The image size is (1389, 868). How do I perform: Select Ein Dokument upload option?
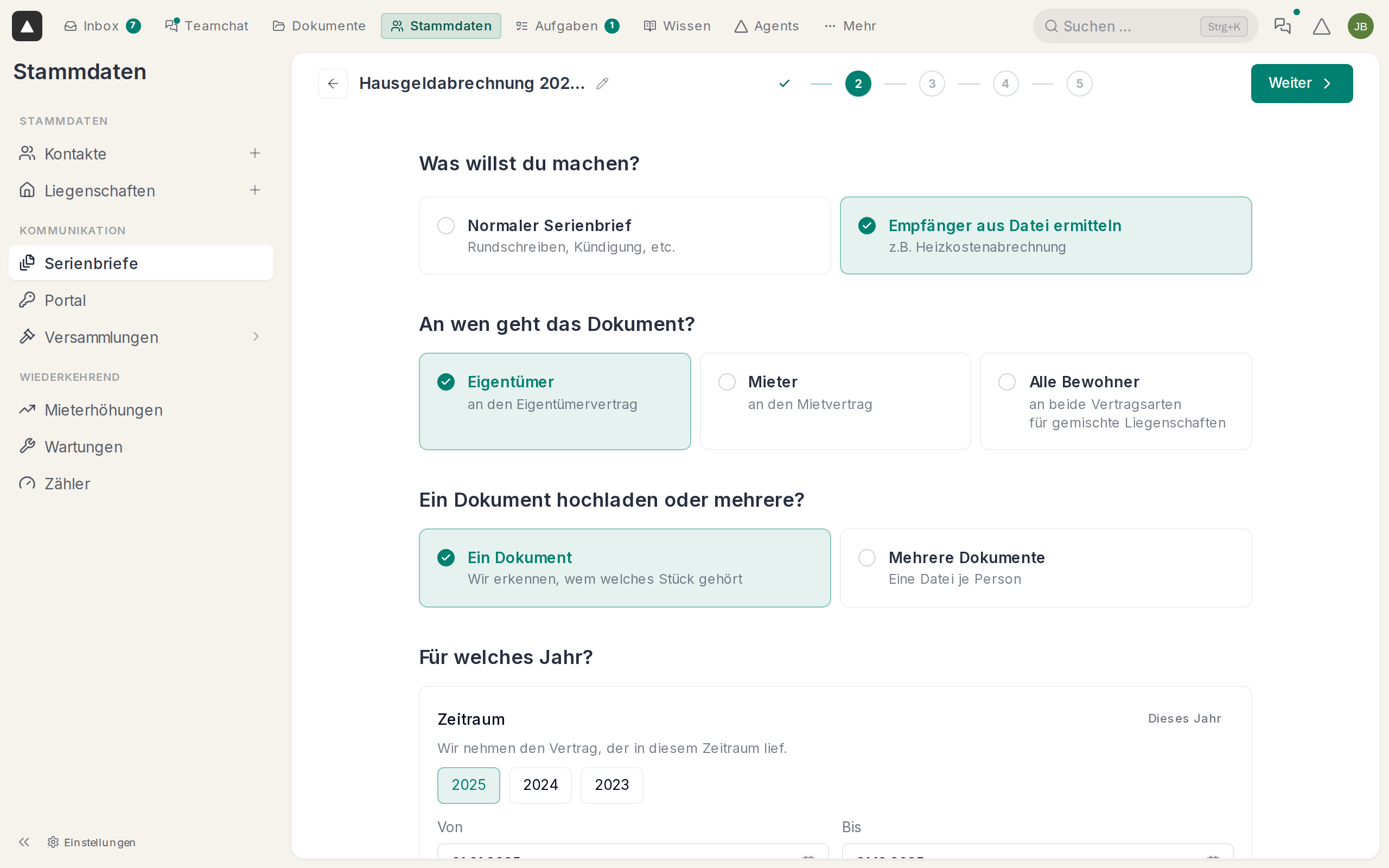pos(625,568)
